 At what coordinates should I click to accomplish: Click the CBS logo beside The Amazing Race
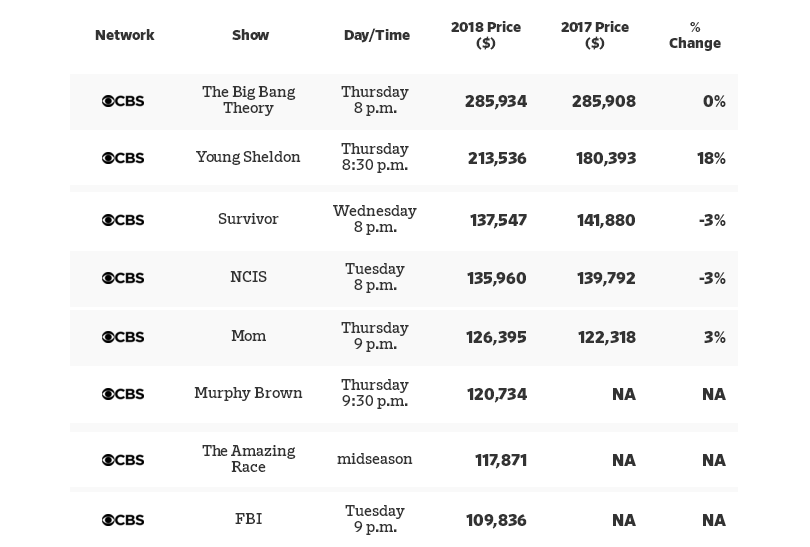pyautogui.click(x=123, y=460)
